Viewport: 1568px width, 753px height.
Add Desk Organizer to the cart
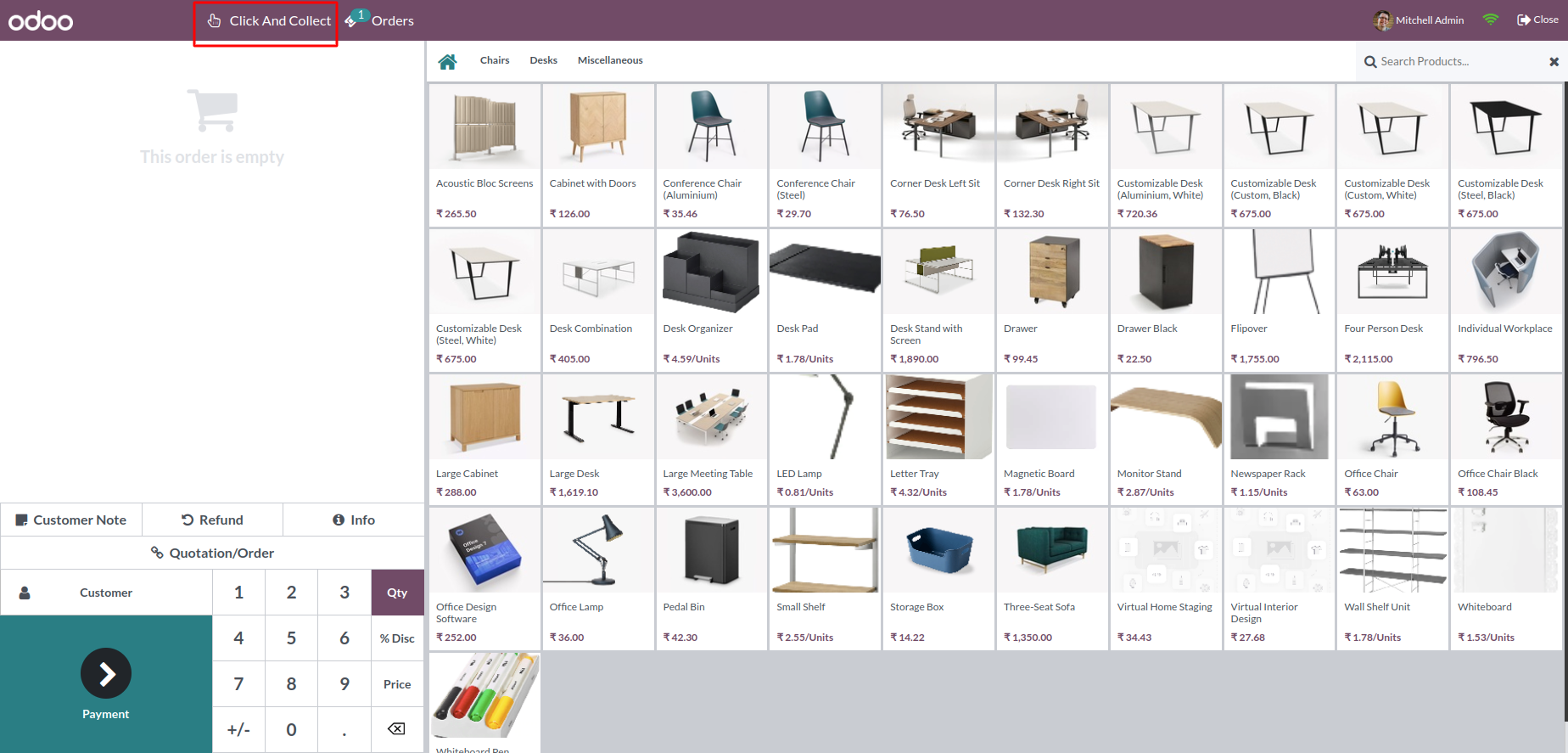click(712, 300)
